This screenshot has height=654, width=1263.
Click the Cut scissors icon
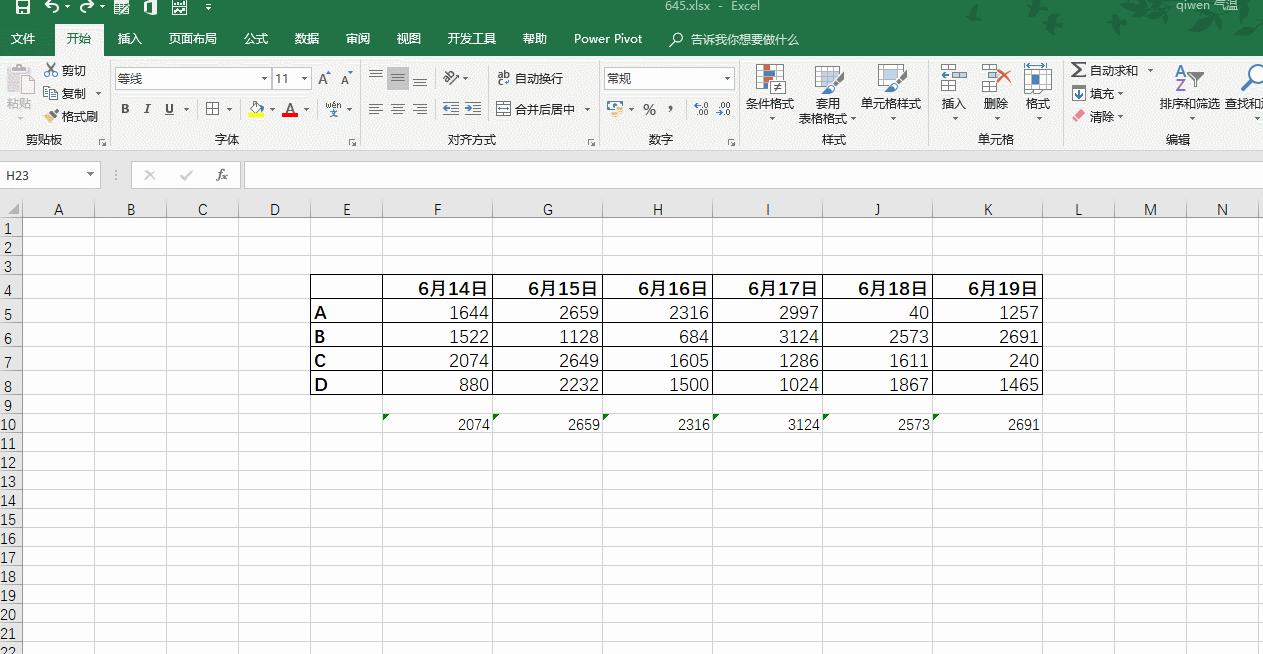[52, 71]
